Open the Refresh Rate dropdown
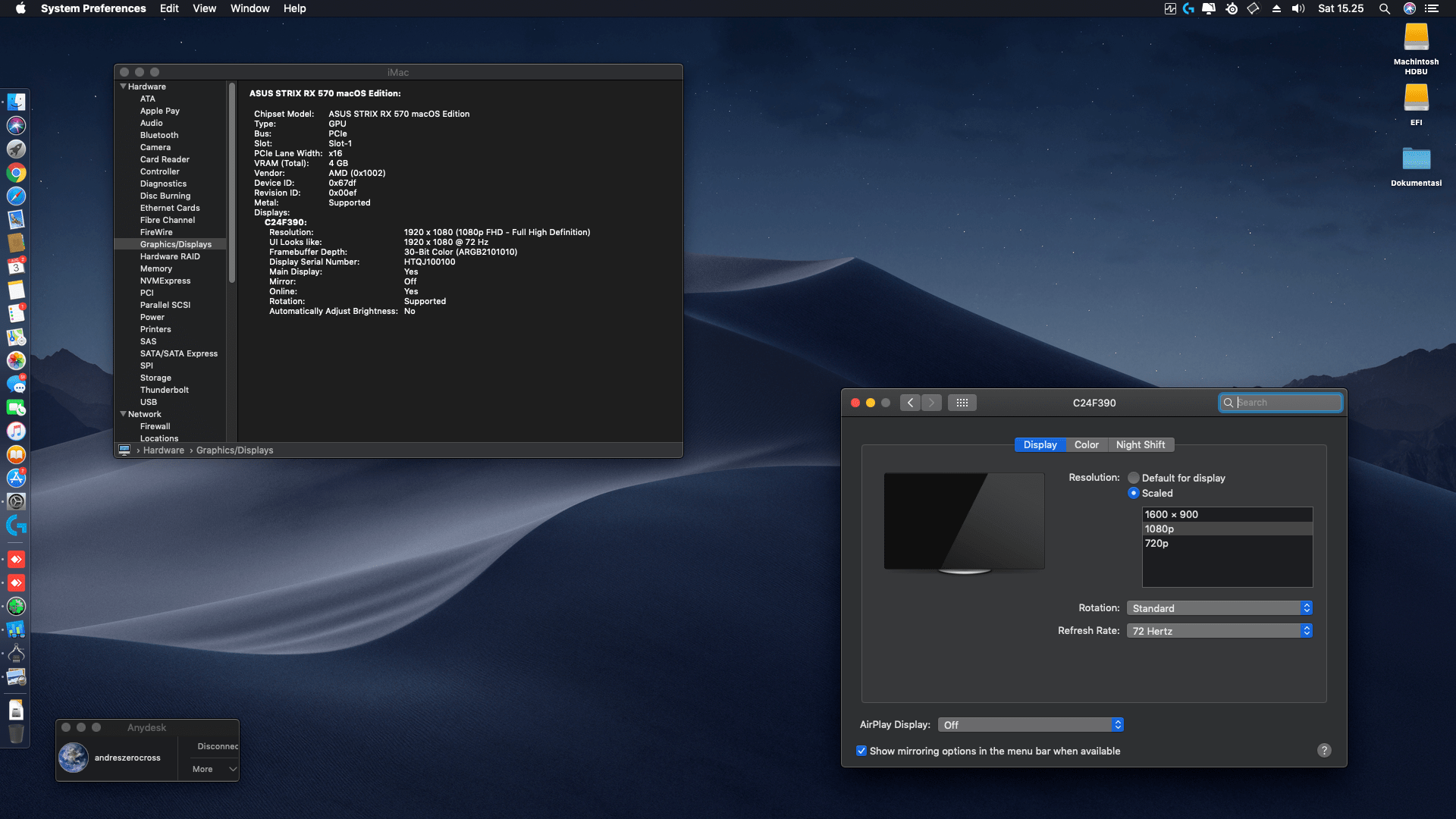This screenshot has width=1456, height=819. pyautogui.click(x=1219, y=631)
